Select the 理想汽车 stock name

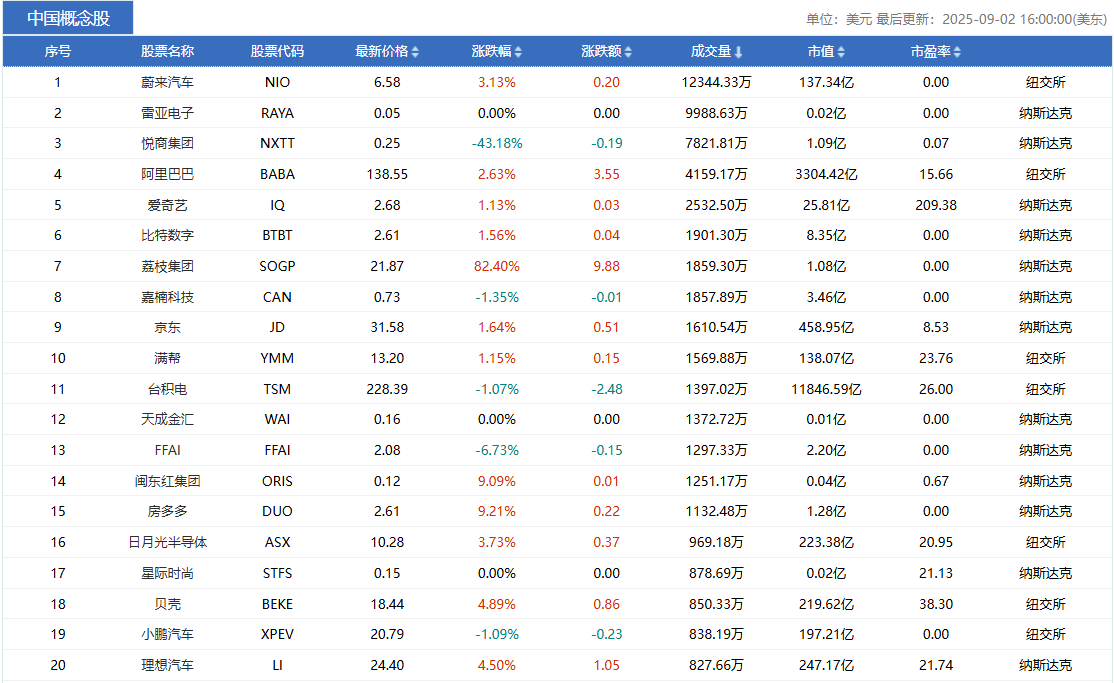[x=167, y=665]
